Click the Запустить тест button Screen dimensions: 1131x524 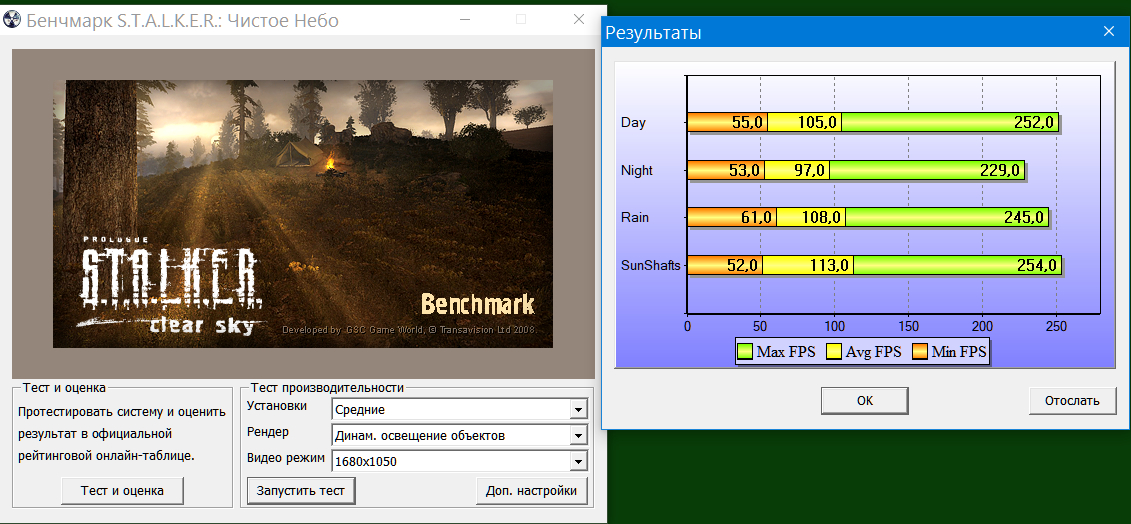coord(301,491)
